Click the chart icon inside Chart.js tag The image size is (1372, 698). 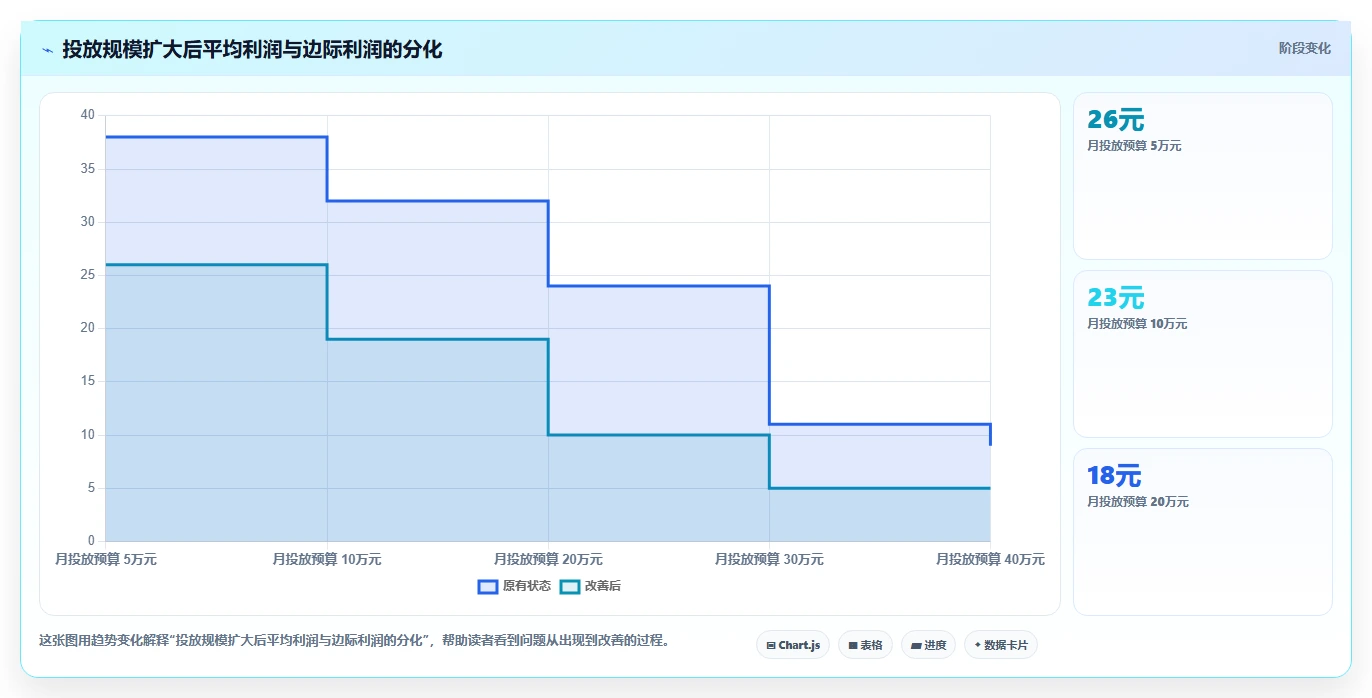point(771,646)
